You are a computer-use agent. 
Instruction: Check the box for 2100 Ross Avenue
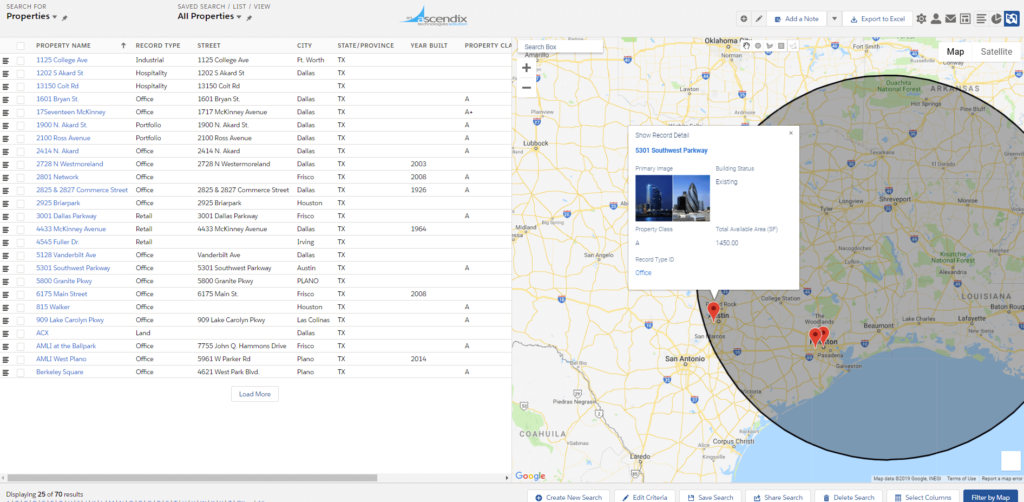point(21,138)
